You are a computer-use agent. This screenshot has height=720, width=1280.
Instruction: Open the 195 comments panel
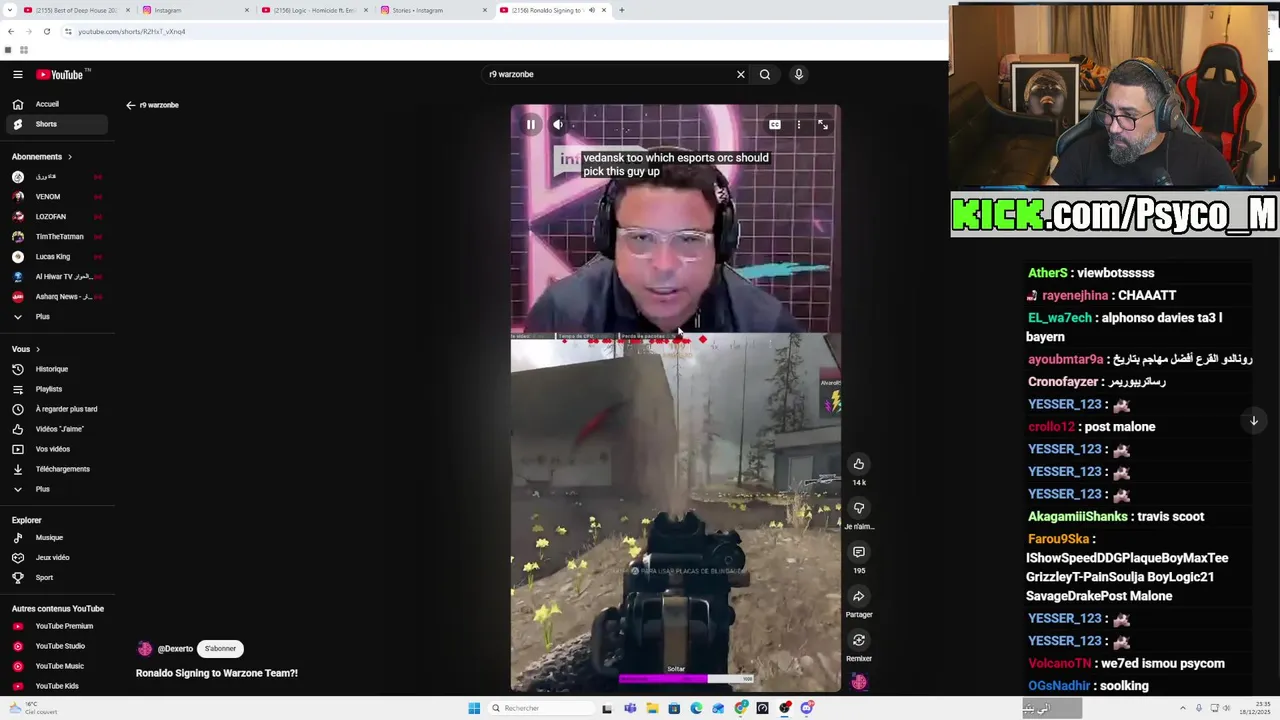click(859, 552)
